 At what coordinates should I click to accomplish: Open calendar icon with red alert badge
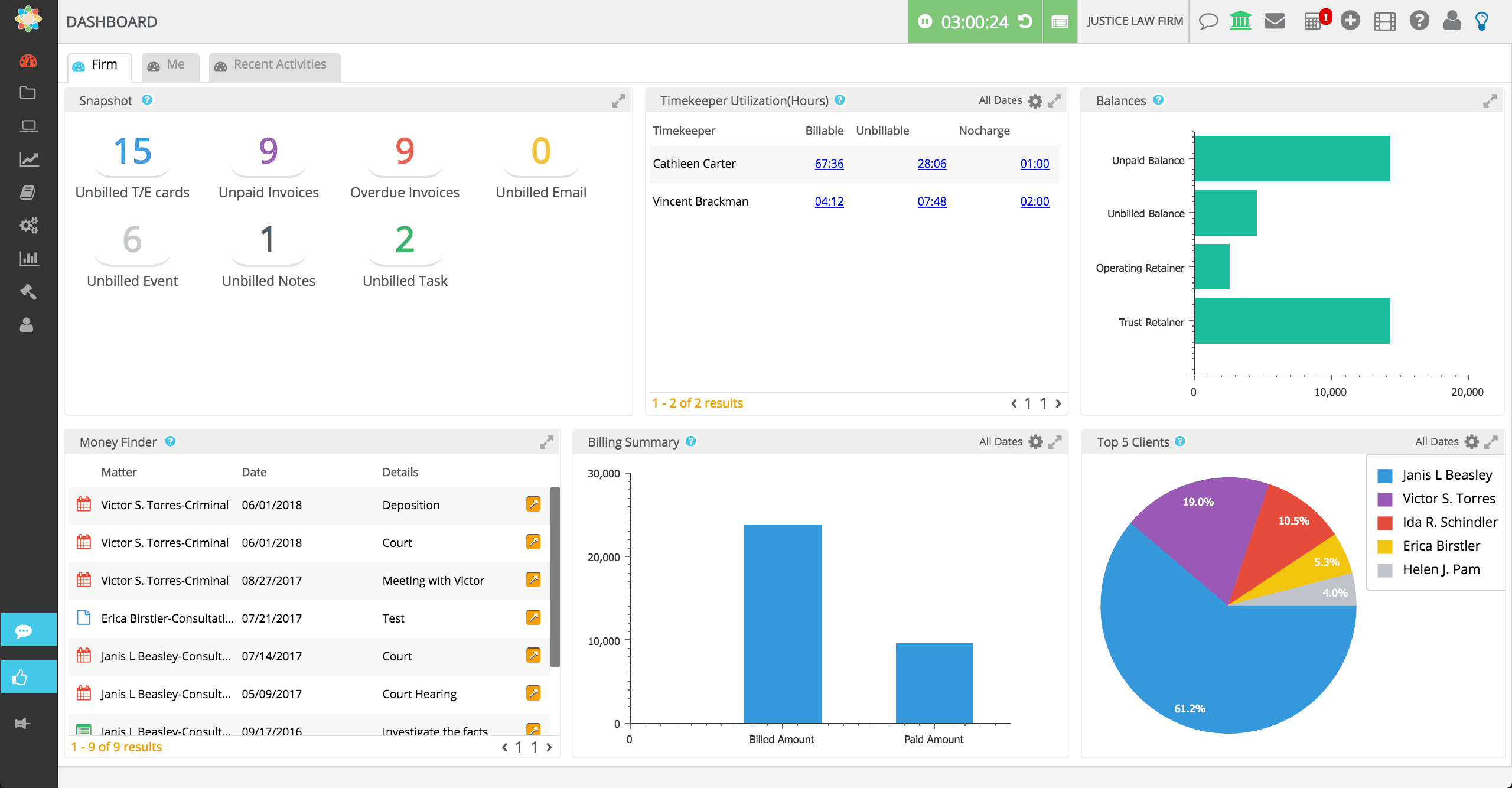point(1312,22)
